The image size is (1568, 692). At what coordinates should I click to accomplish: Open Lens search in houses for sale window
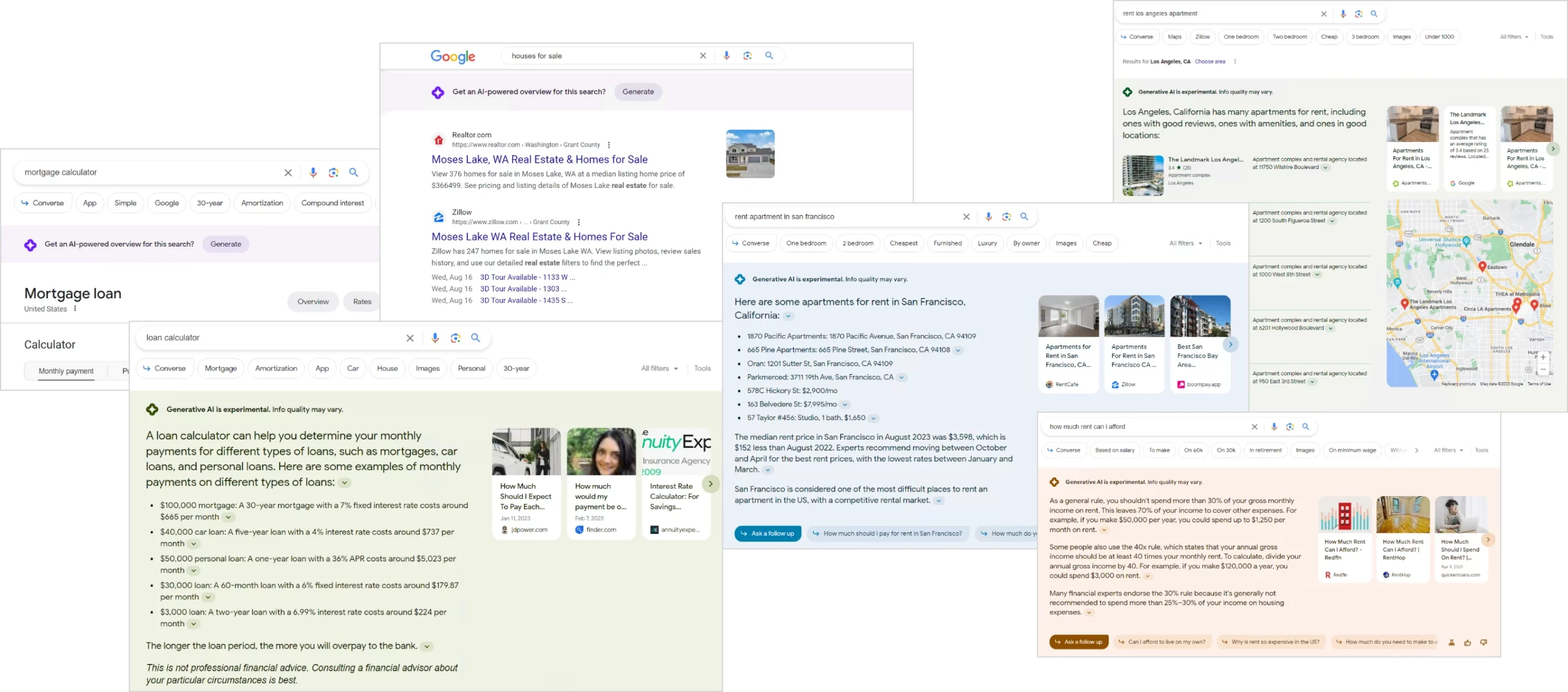pyautogui.click(x=747, y=56)
